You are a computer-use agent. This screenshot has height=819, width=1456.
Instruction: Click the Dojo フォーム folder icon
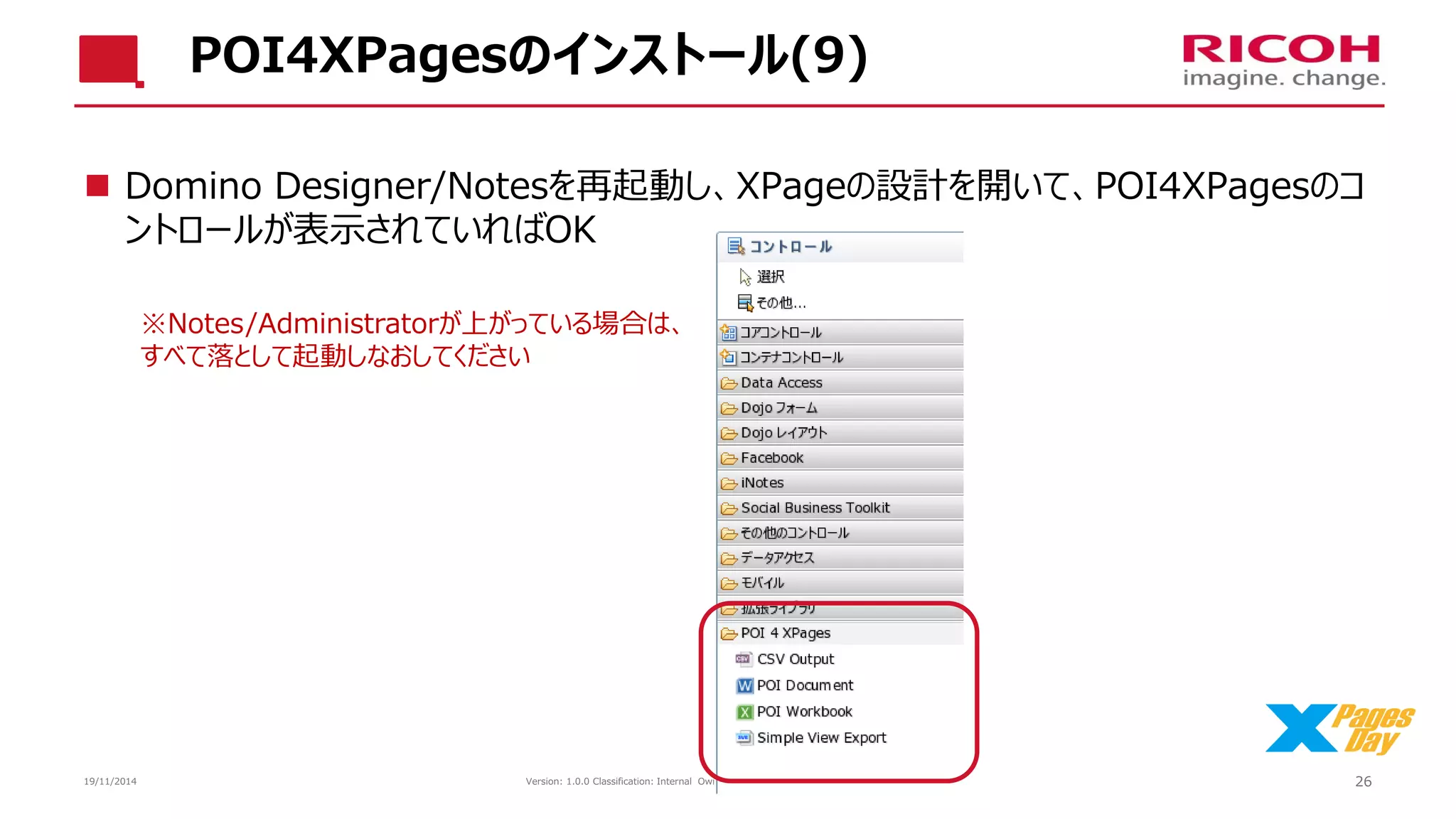[729, 408]
